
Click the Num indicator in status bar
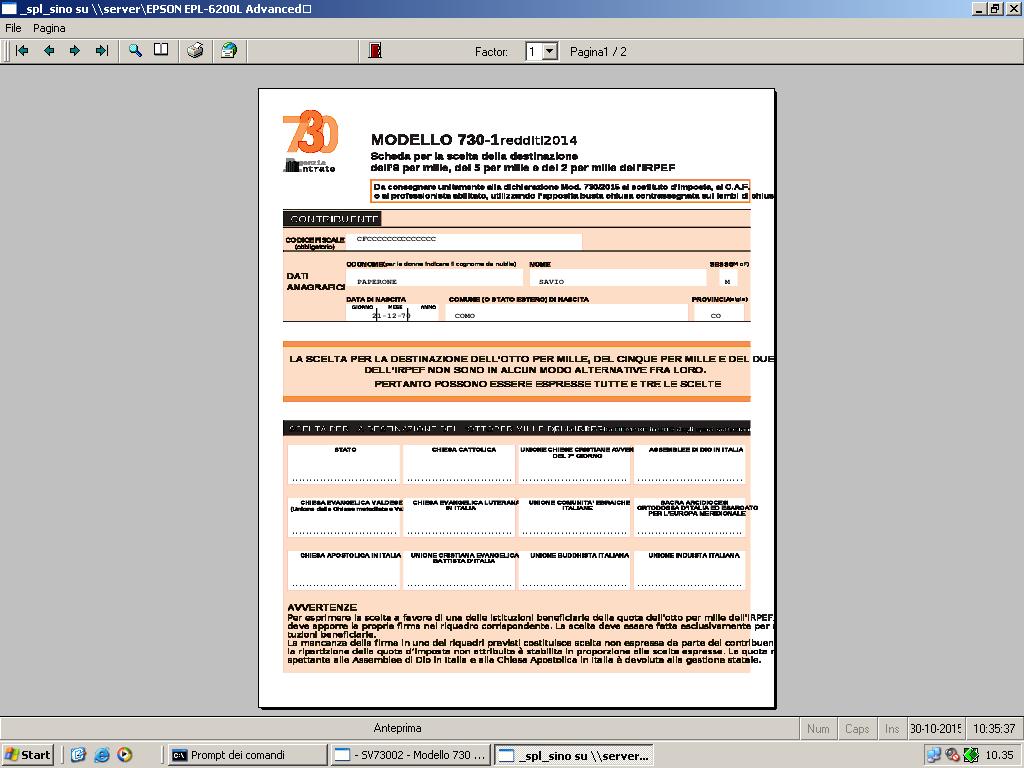click(x=818, y=729)
